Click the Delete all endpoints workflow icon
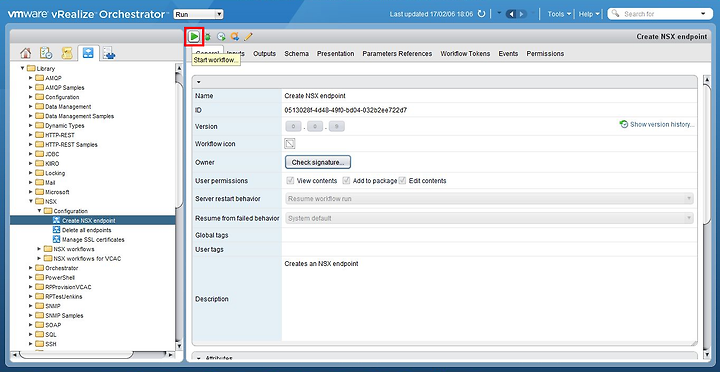This screenshot has height=372, width=720. coord(57,230)
